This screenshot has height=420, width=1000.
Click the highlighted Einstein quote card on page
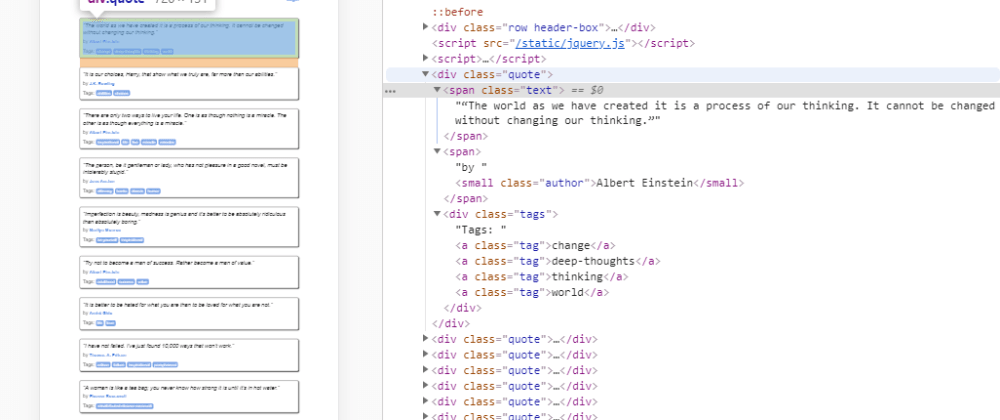[x=189, y=37]
